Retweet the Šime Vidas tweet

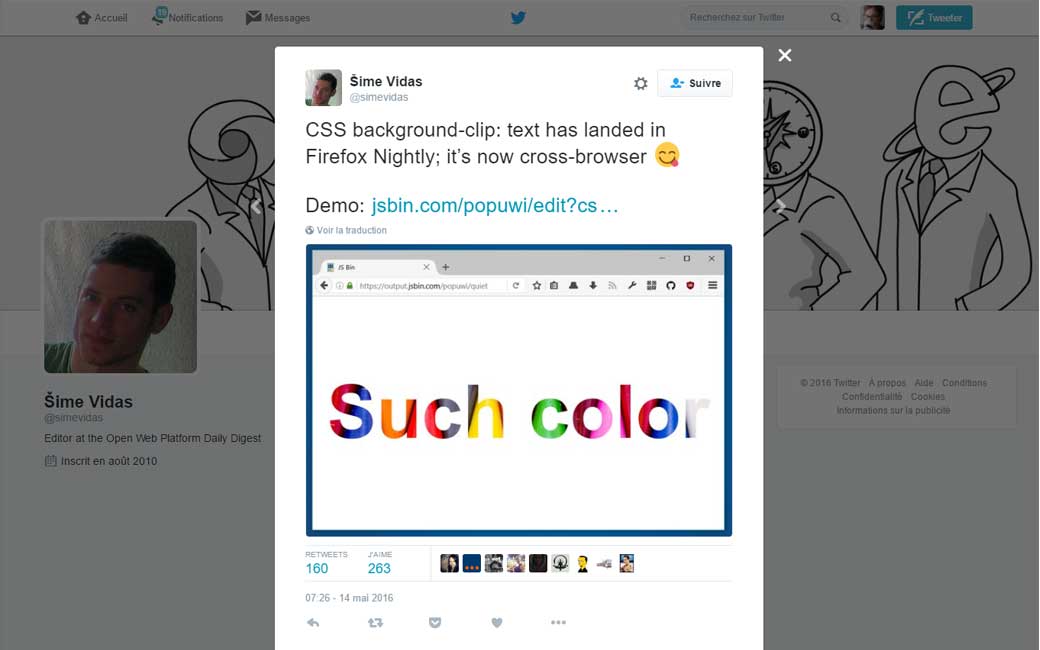[x=375, y=622]
